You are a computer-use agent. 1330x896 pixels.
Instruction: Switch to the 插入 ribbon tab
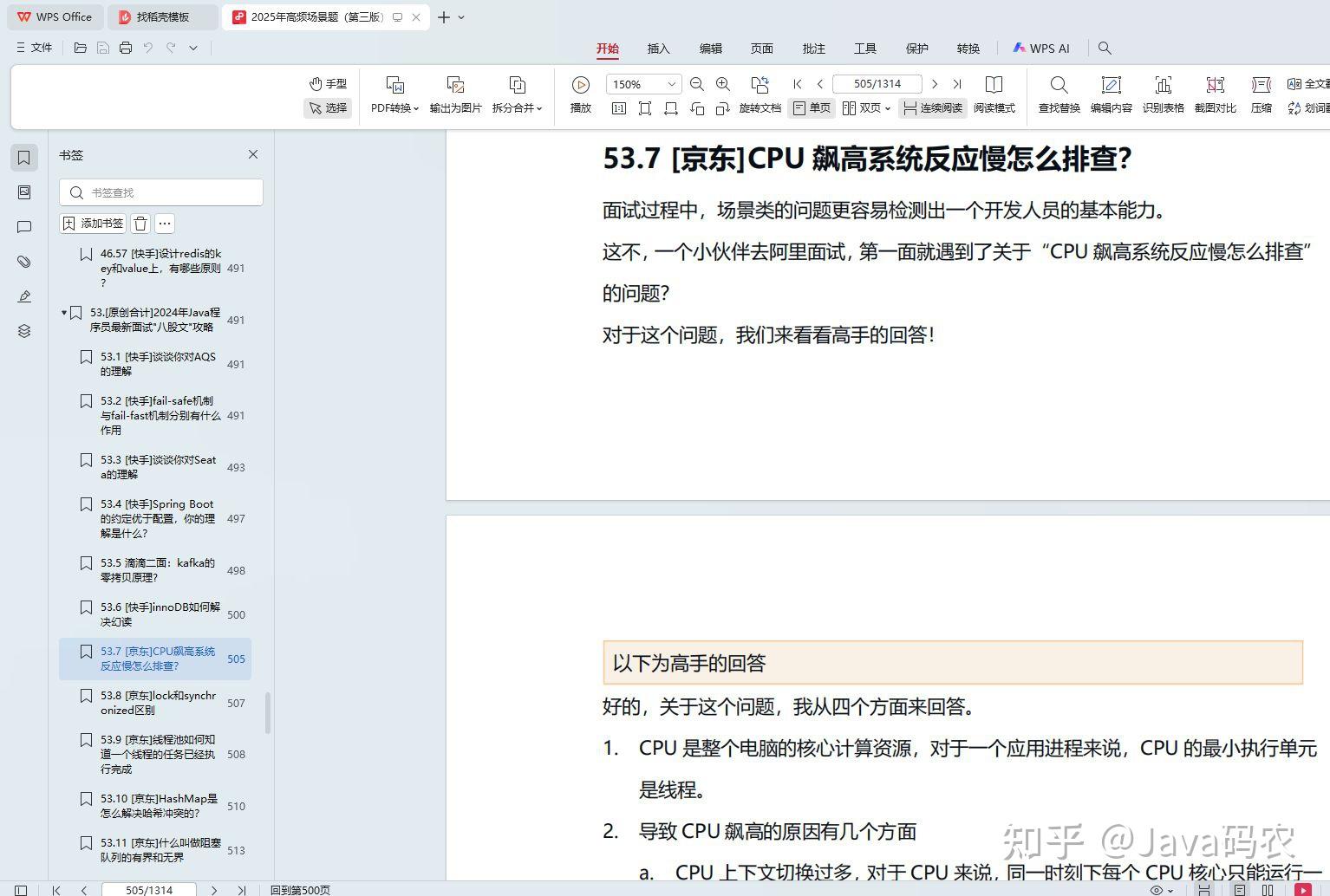[658, 49]
